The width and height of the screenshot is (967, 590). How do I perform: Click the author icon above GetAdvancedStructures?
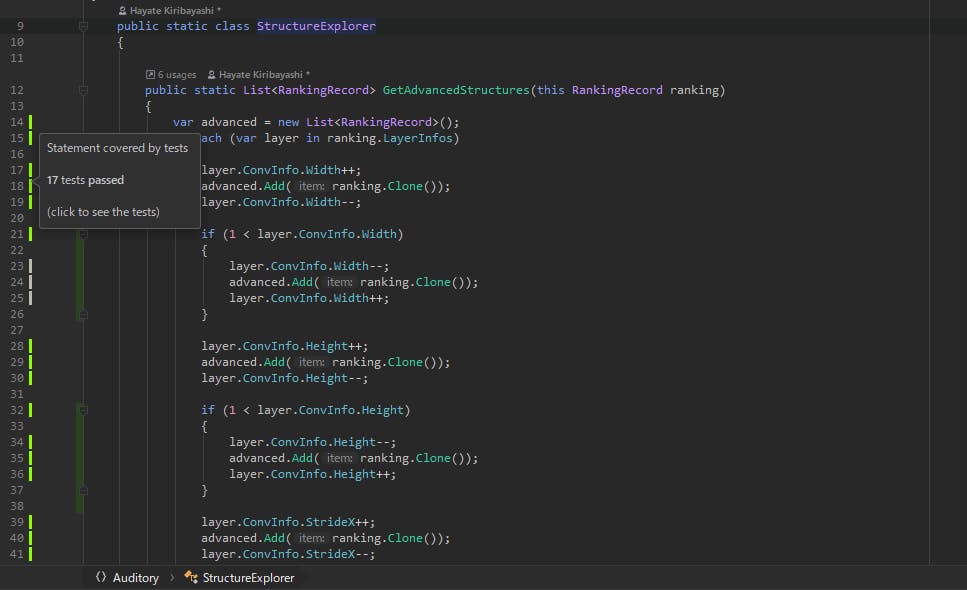click(x=212, y=75)
